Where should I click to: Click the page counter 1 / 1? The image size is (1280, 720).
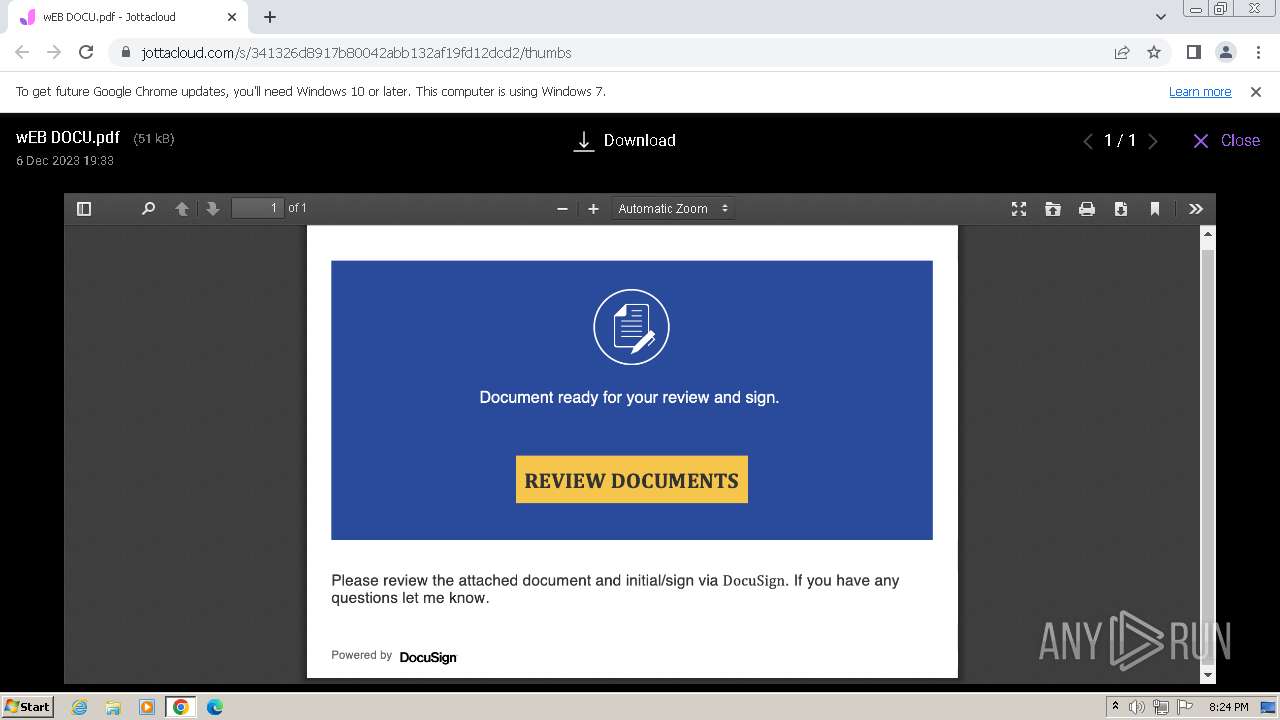coord(1120,141)
